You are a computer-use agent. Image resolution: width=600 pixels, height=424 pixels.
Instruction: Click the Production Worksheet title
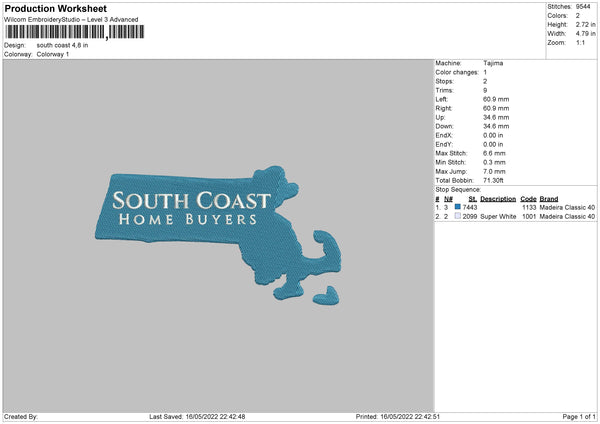(x=56, y=8)
